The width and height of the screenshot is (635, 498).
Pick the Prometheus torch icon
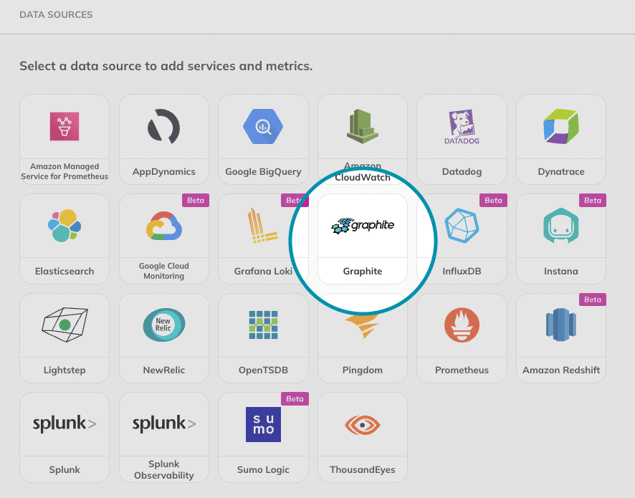coord(462,325)
